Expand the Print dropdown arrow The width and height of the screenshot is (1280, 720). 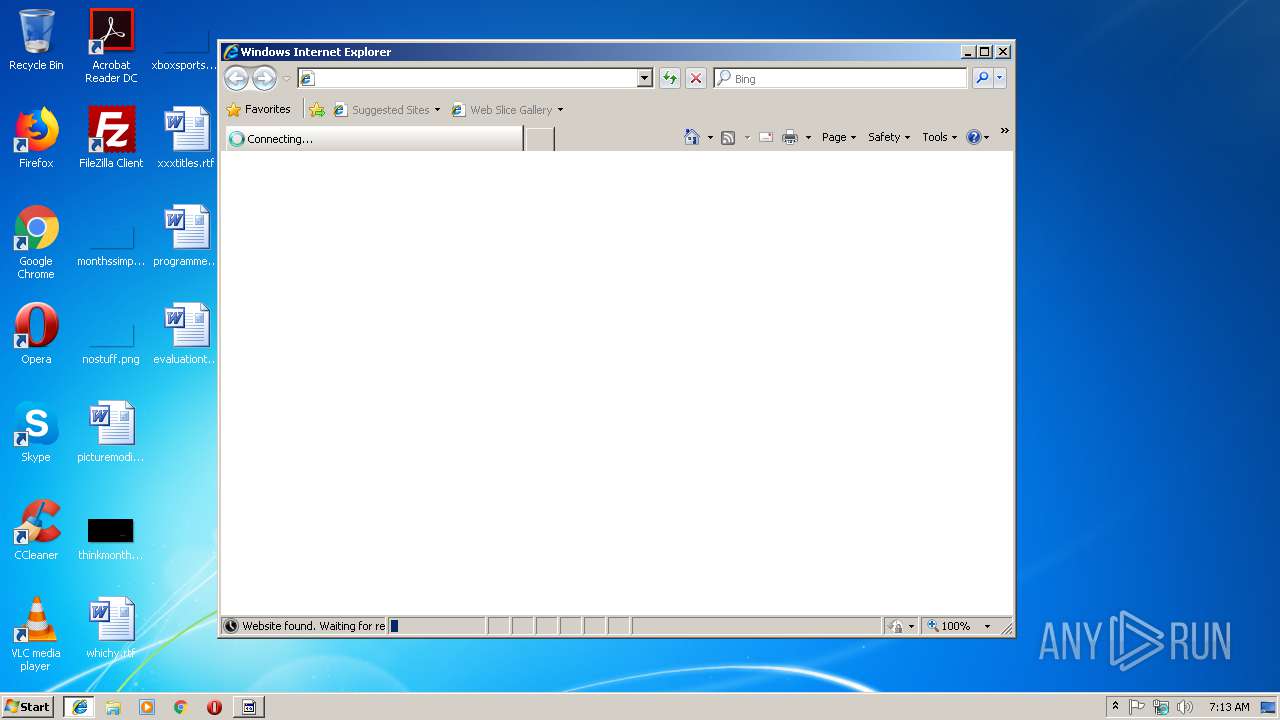[x=808, y=137]
